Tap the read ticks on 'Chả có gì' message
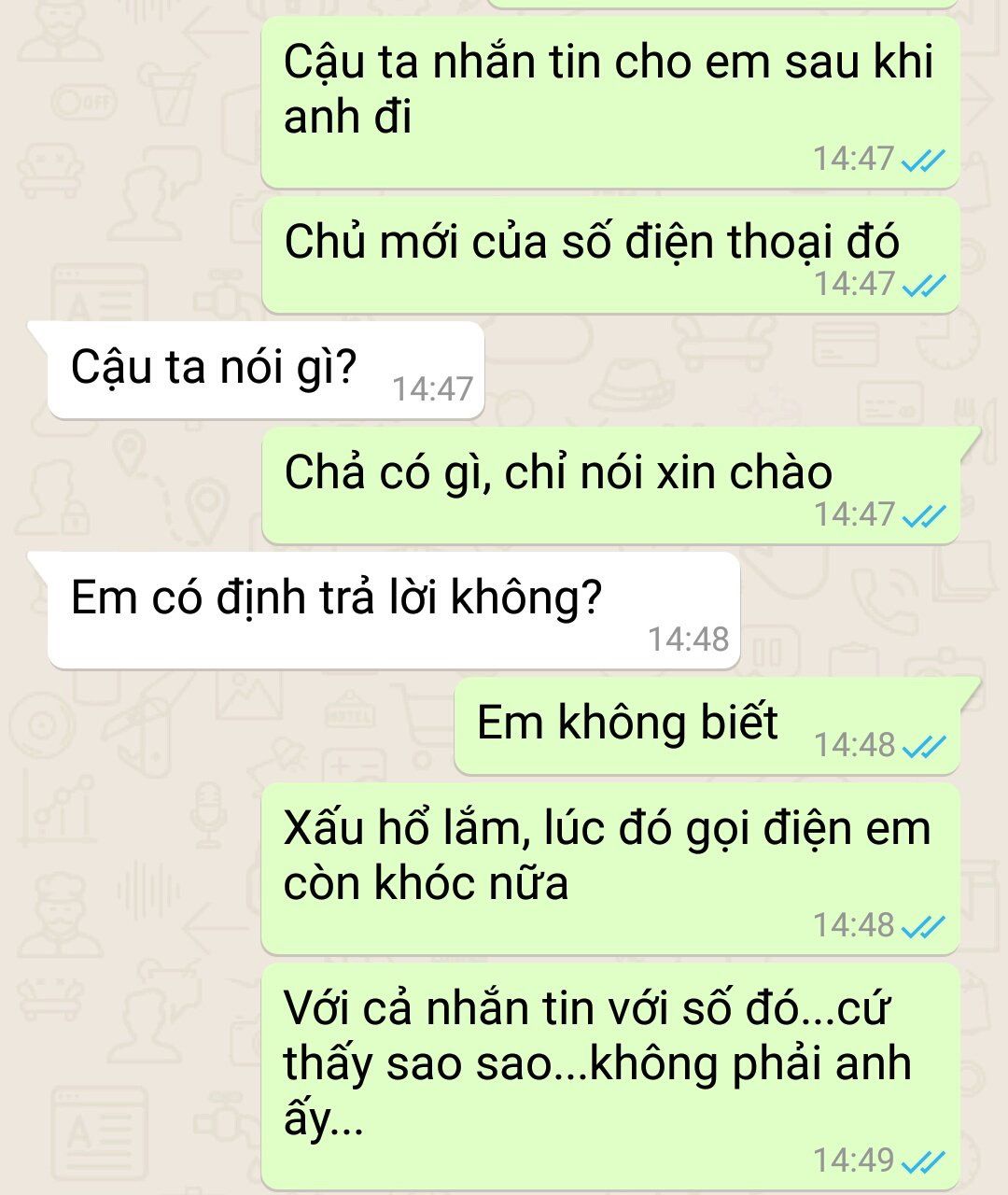This screenshot has width=1008, height=1195. (924, 515)
